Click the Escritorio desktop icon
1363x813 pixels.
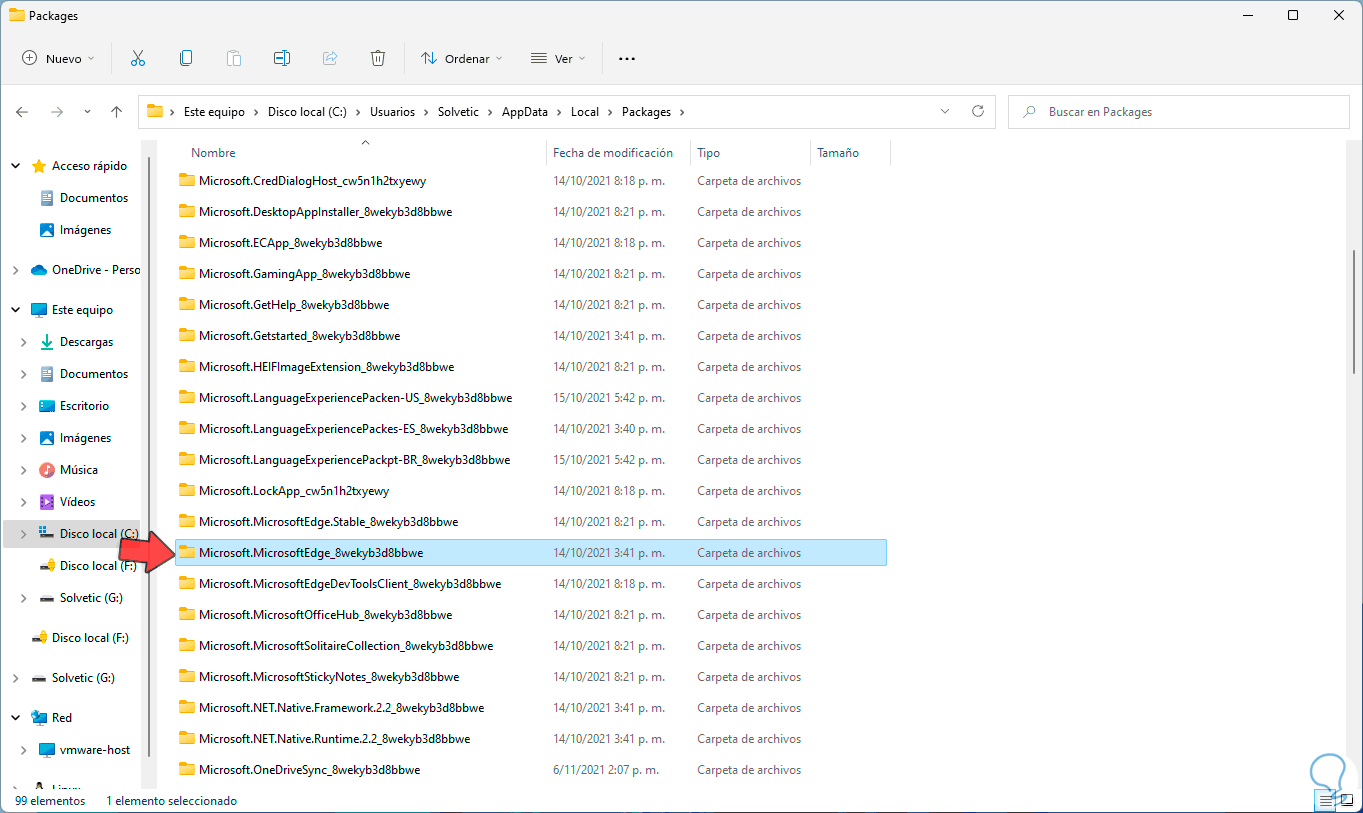[47, 406]
